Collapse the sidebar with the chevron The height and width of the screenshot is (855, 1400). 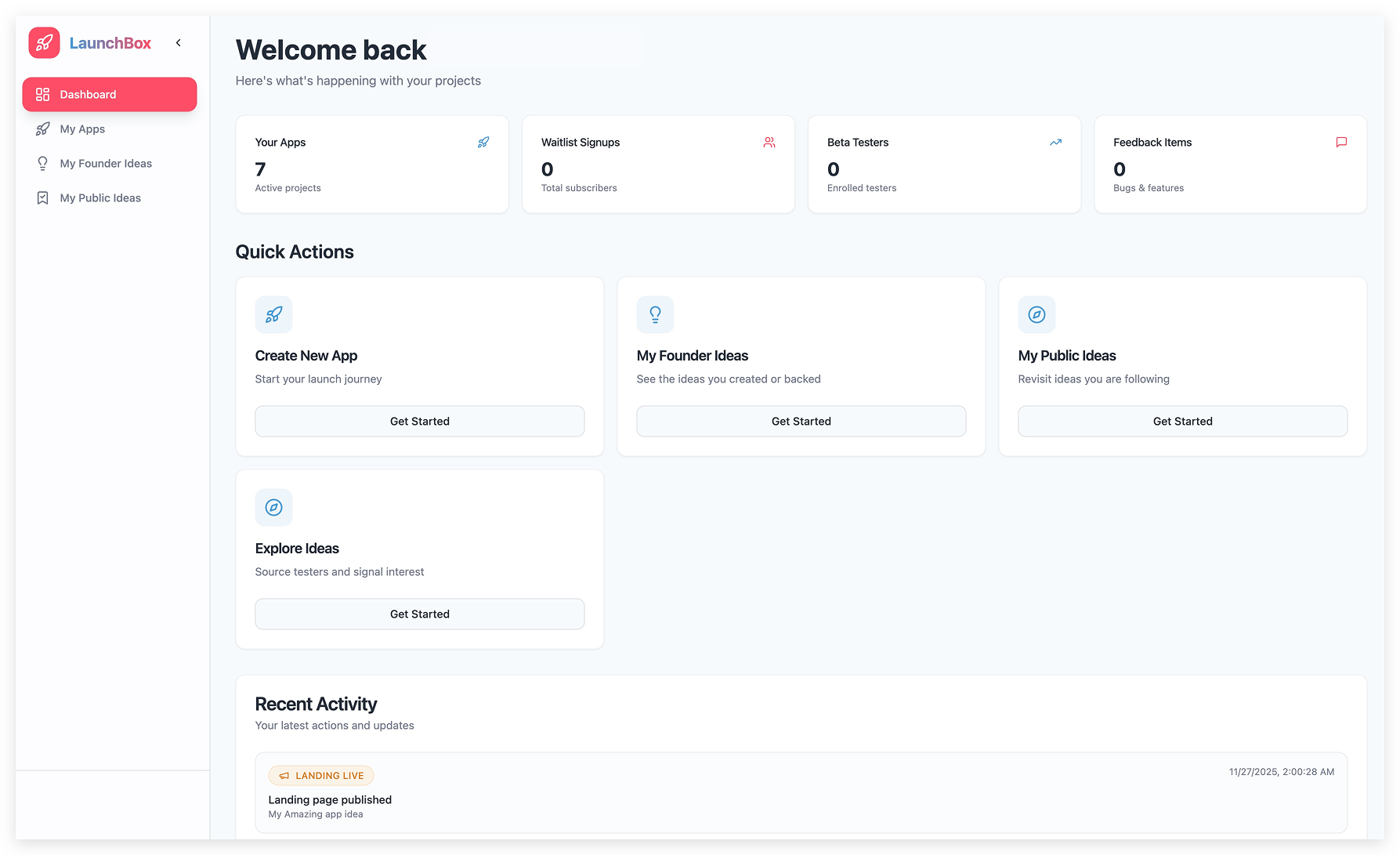click(x=178, y=43)
